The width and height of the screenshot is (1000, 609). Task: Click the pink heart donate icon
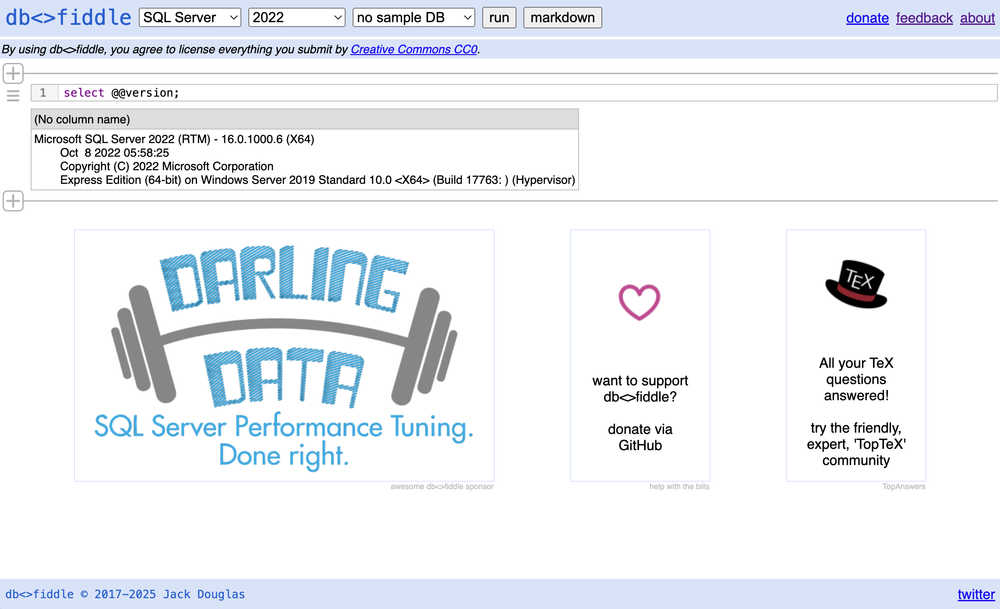[x=639, y=302]
